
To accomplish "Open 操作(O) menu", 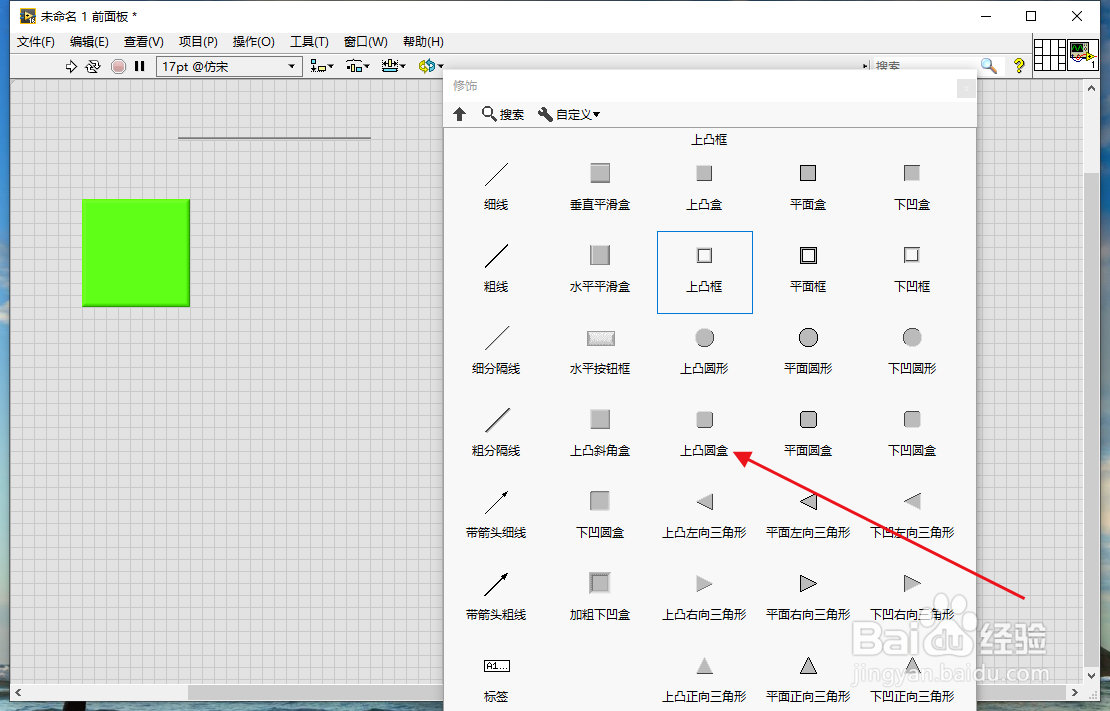I will click(x=253, y=42).
